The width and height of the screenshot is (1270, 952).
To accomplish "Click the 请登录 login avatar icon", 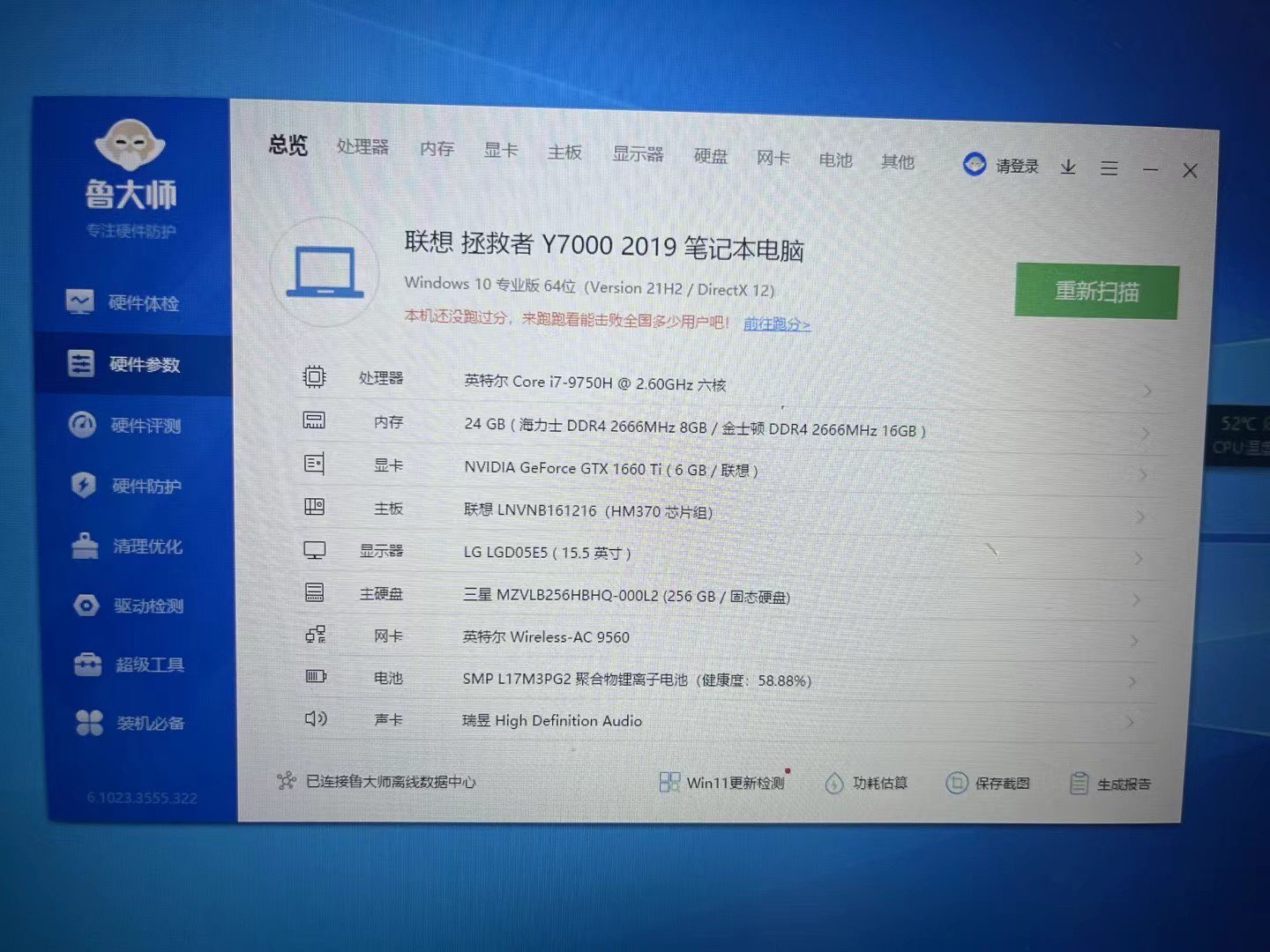I will 974,164.
